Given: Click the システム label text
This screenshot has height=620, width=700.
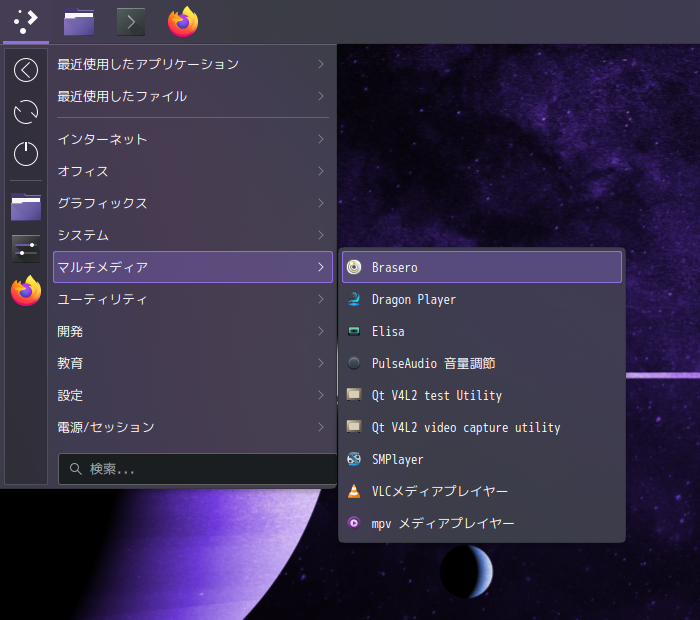Looking at the screenshot, I should tap(83, 235).
